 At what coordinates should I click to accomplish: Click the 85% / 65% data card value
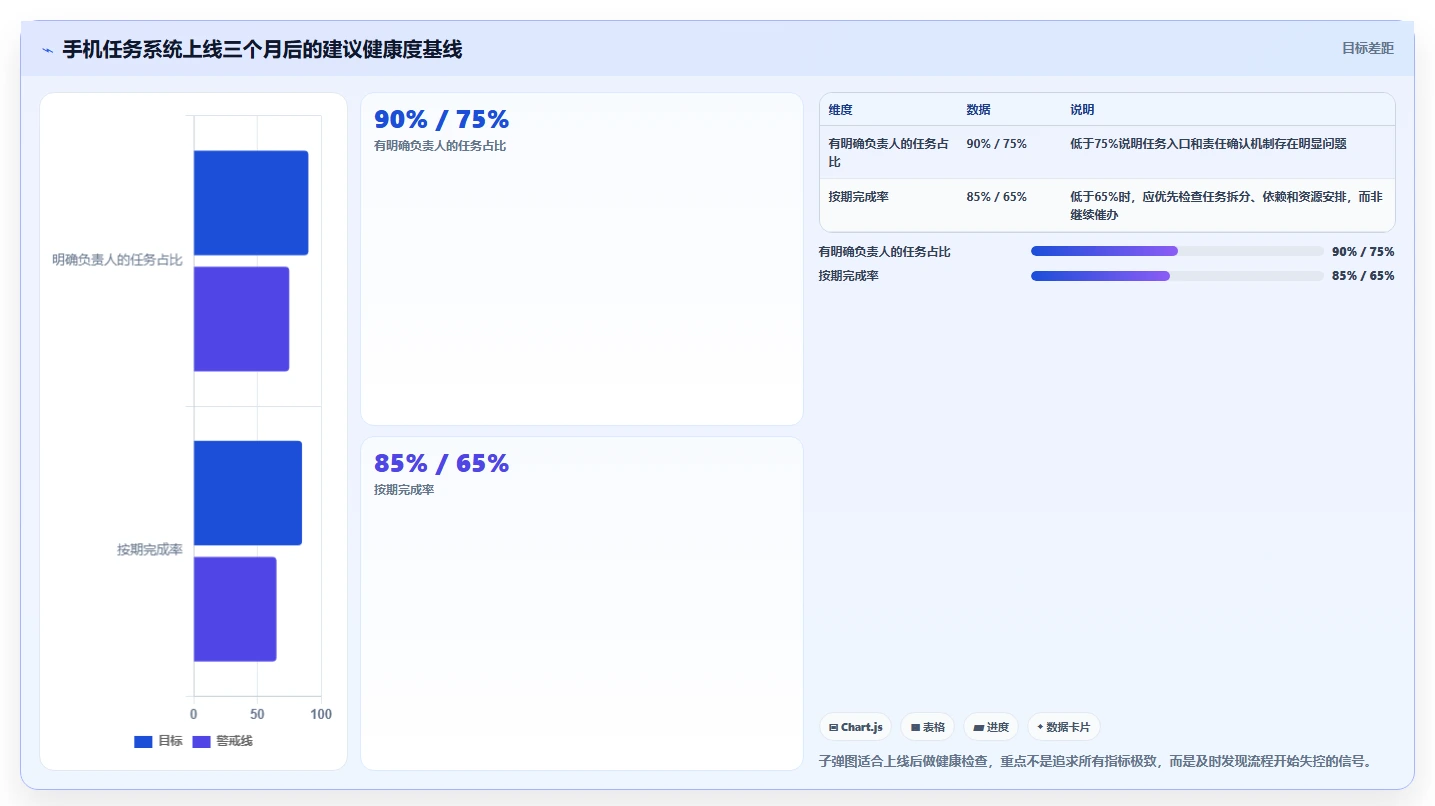(x=441, y=464)
